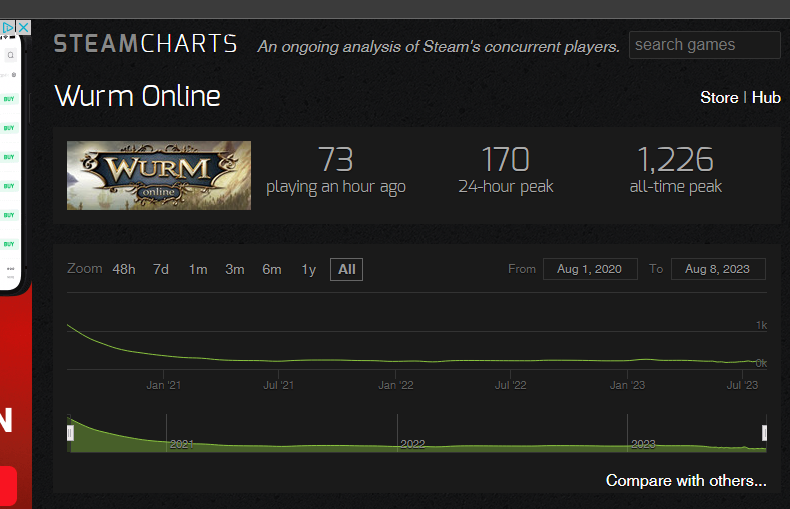Click the 73 playing count
This screenshot has width=790, height=509.
coord(336,160)
